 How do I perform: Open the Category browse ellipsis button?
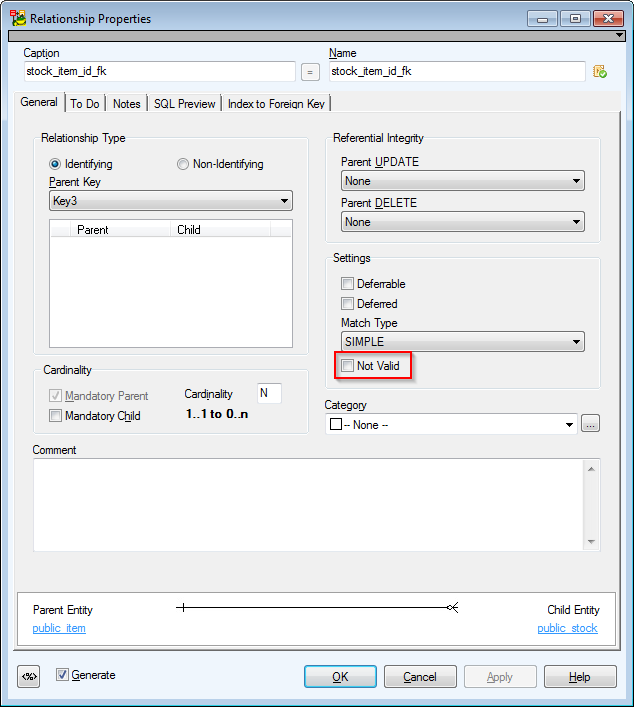[590, 424]
